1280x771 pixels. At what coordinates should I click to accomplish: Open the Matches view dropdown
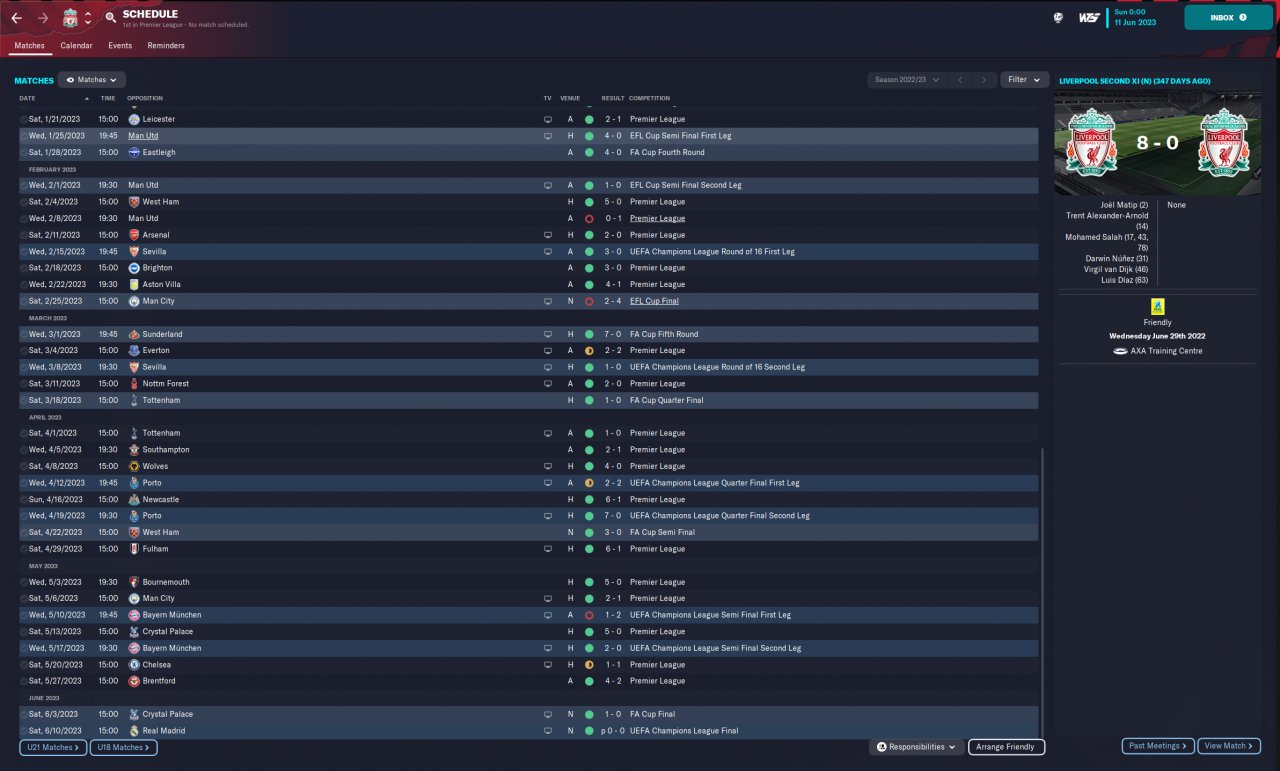(x=92, y=80)
